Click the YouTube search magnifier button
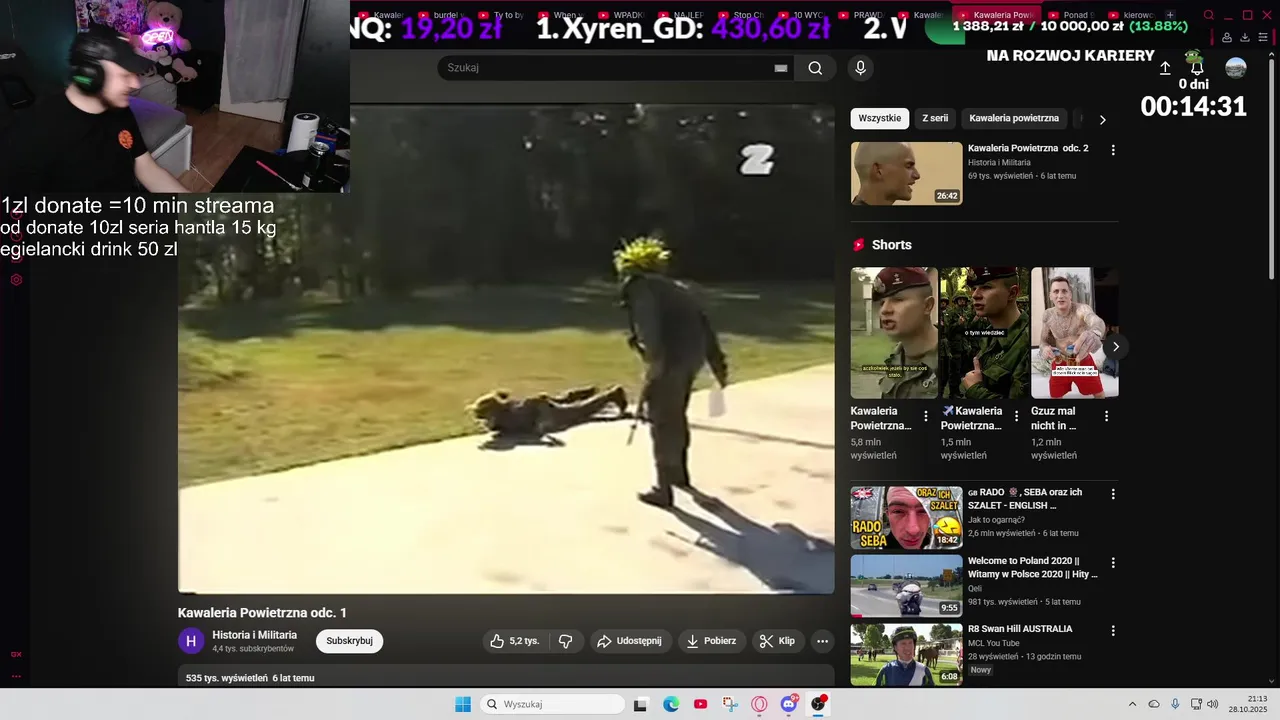The height and width of the screenshot is (720, 1280). tap(815, 68)
